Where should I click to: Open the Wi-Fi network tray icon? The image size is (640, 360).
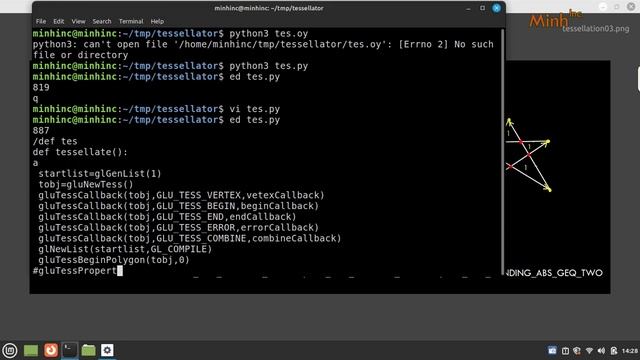589,351
